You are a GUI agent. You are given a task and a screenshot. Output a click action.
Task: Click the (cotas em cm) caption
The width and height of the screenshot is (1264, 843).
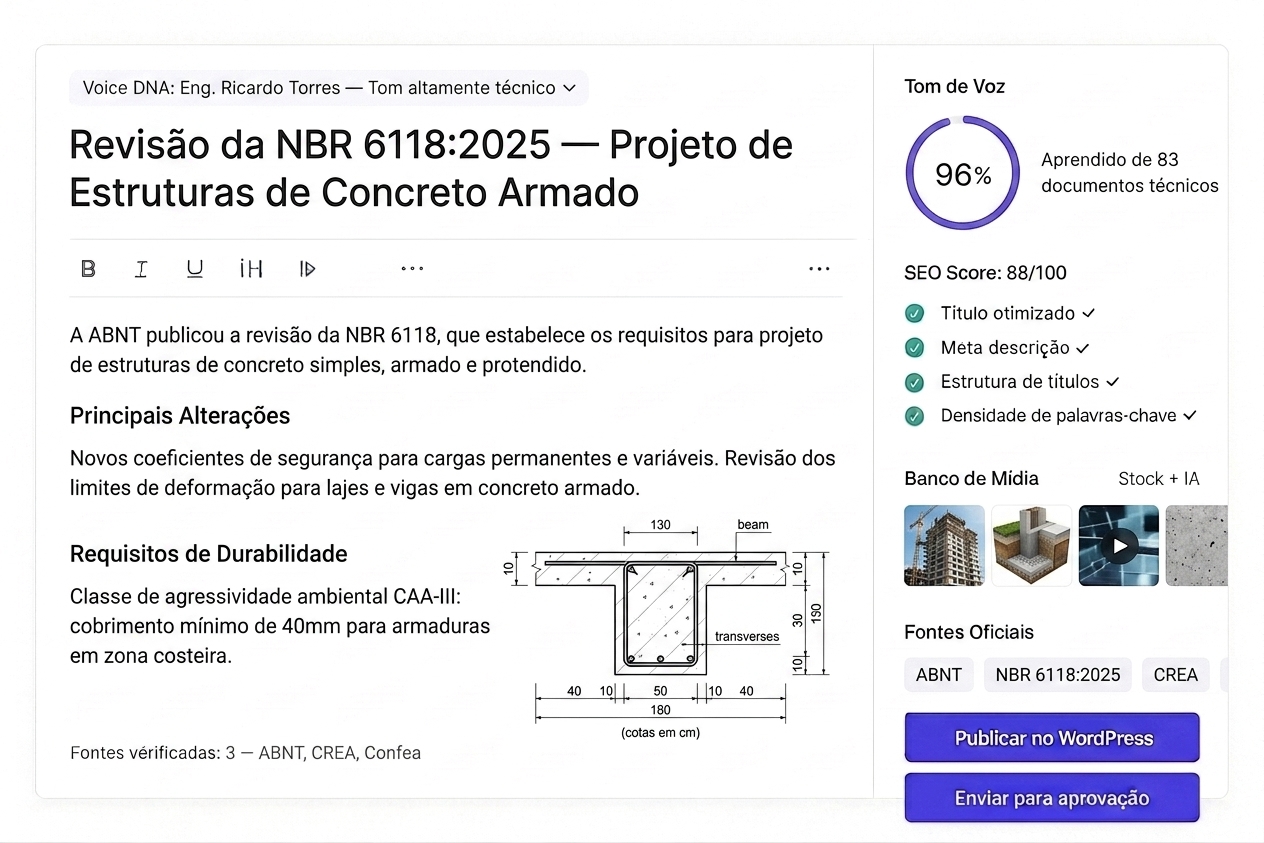point(661,733)
